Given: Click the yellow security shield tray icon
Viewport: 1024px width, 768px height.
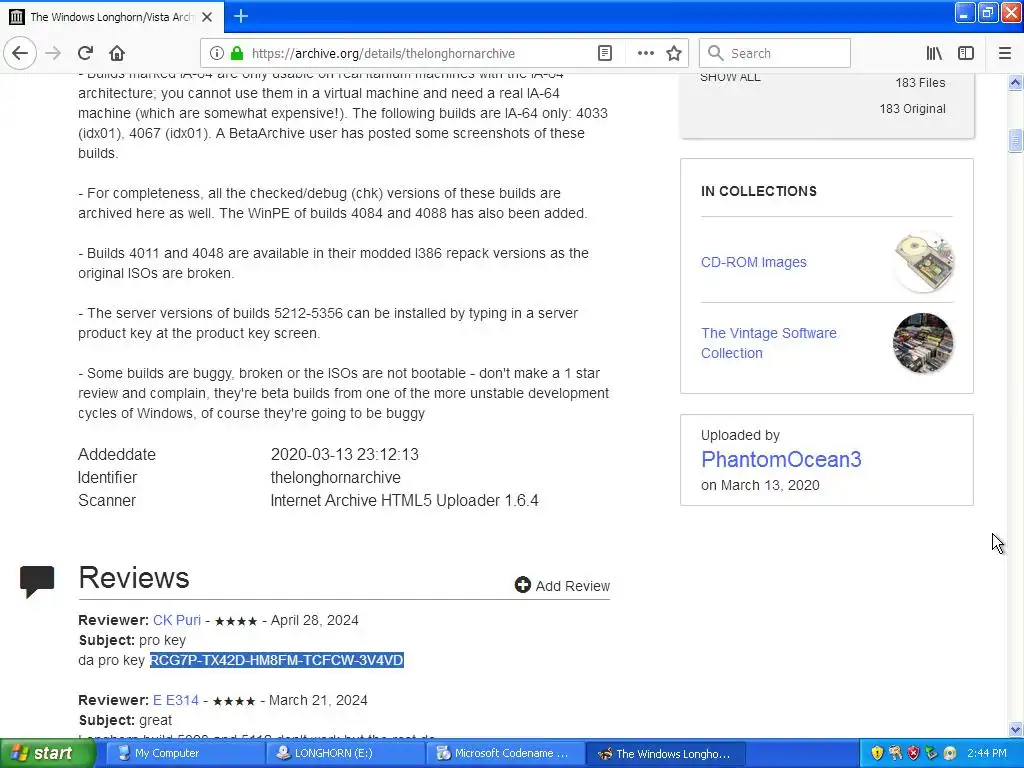Looking at the screenshot, I should [877, 753].
